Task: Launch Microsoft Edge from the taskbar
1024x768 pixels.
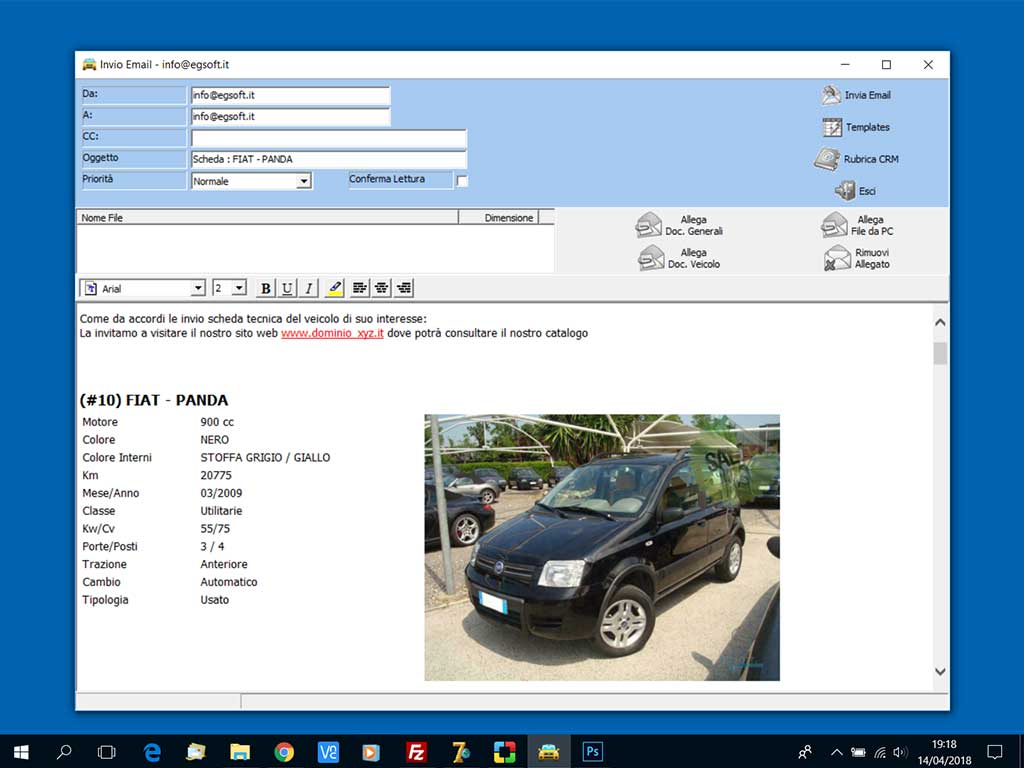Action: [152, 752]
